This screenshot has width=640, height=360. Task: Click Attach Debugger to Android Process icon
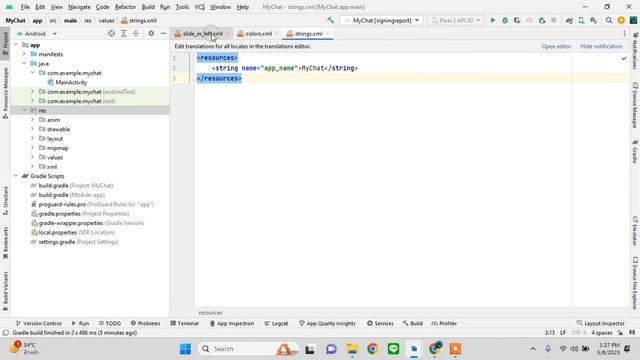[542, 20]
